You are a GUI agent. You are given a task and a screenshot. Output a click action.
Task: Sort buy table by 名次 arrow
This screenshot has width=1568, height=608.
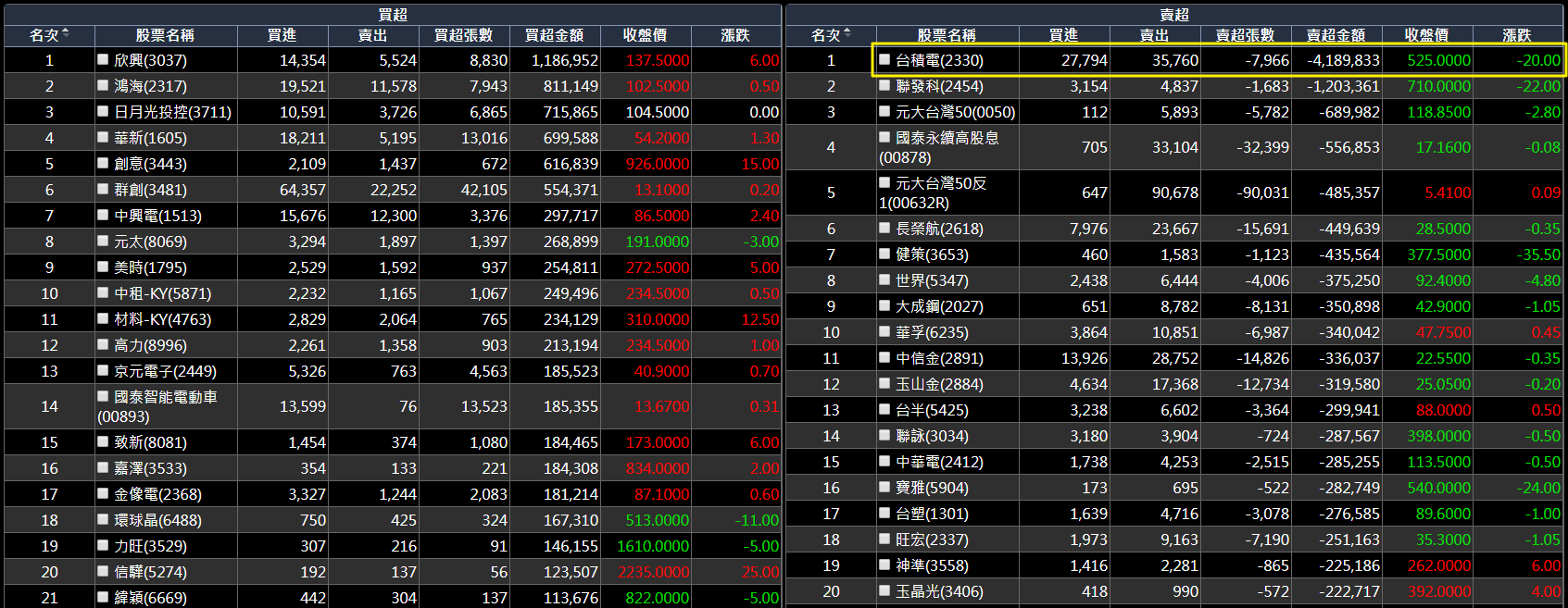point(66,34)
